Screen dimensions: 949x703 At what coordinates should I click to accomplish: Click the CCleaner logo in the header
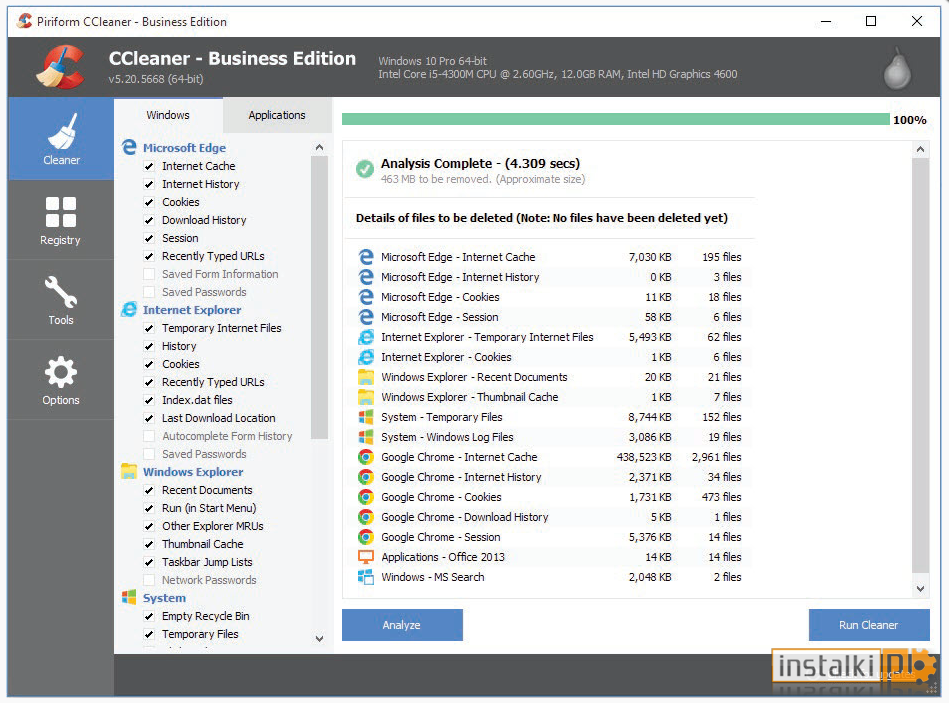click(x=61, y=67)
